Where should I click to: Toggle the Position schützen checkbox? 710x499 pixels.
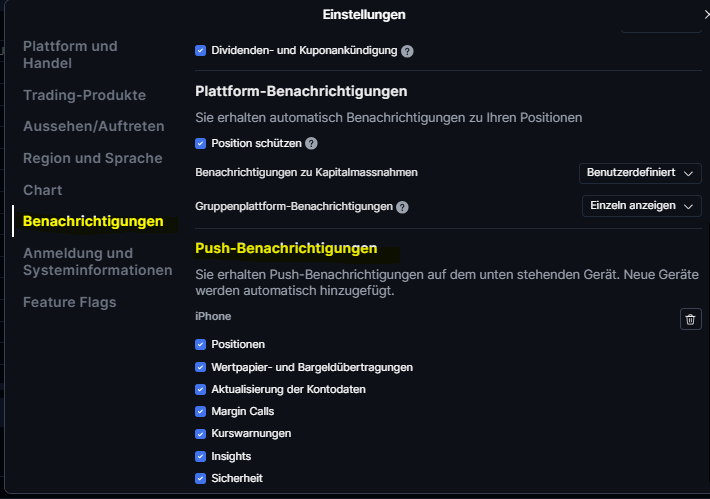click(201, 144)
